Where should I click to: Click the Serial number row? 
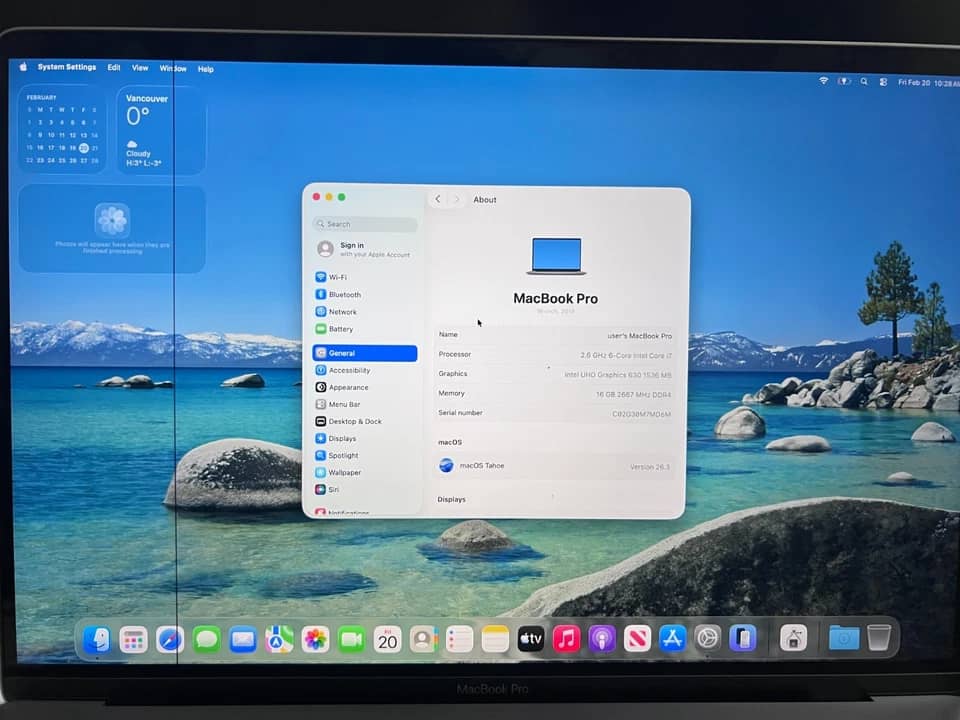click(555, 413)
